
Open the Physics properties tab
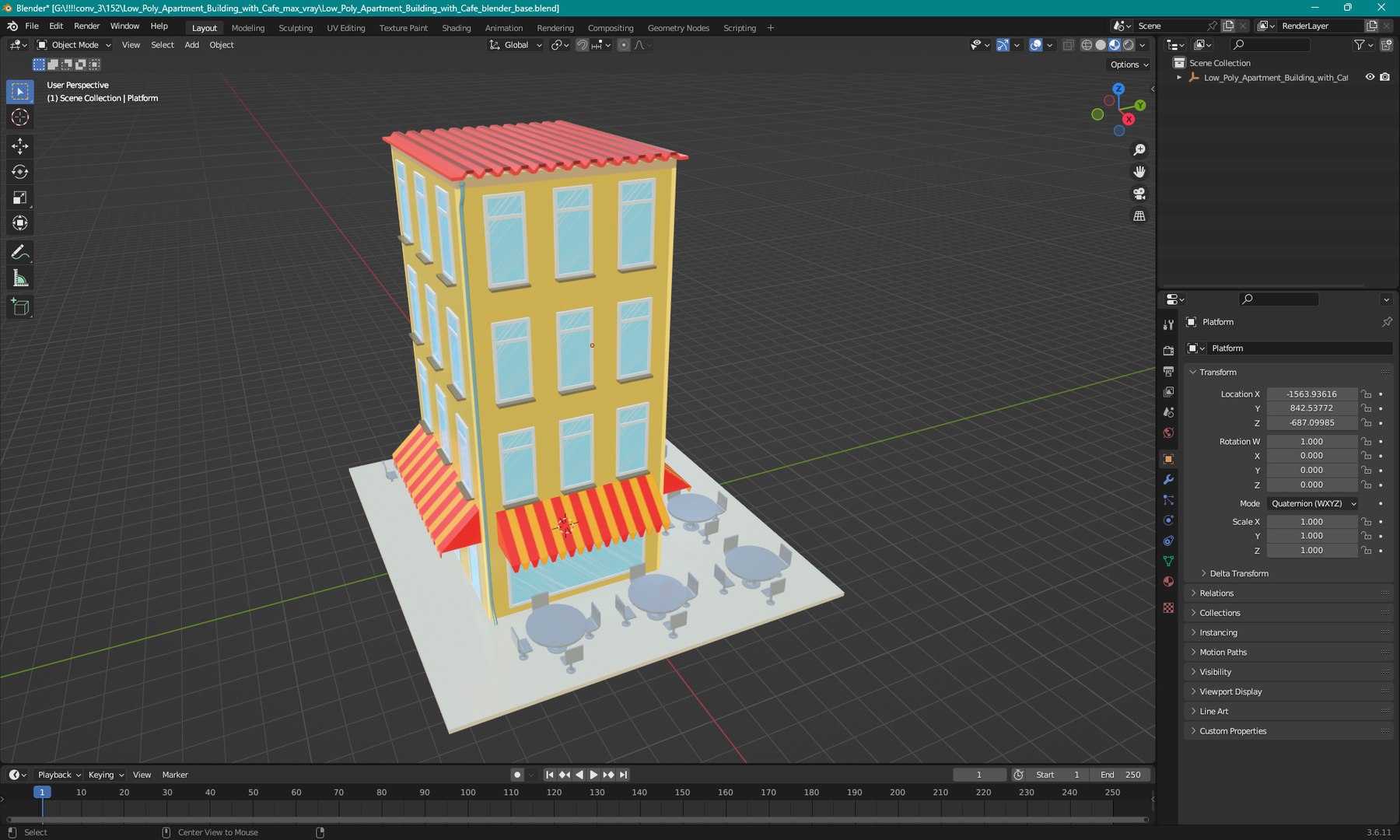tap(1168, 520)
